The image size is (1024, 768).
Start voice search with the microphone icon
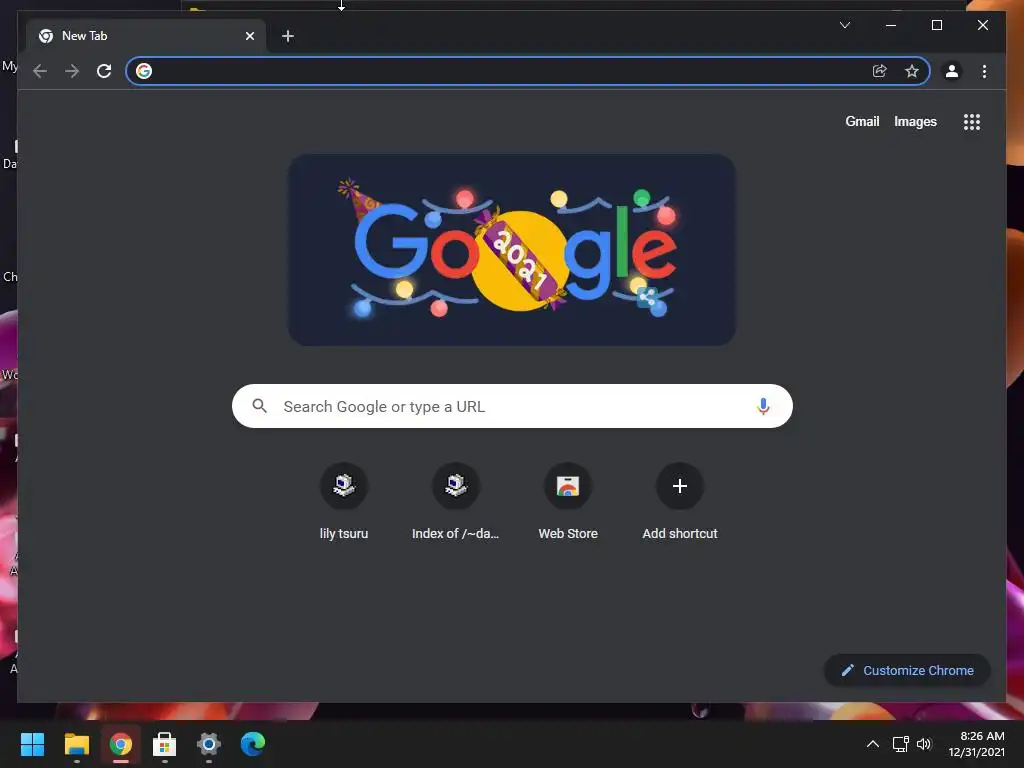pyautogui.click(x=763, y=406)
